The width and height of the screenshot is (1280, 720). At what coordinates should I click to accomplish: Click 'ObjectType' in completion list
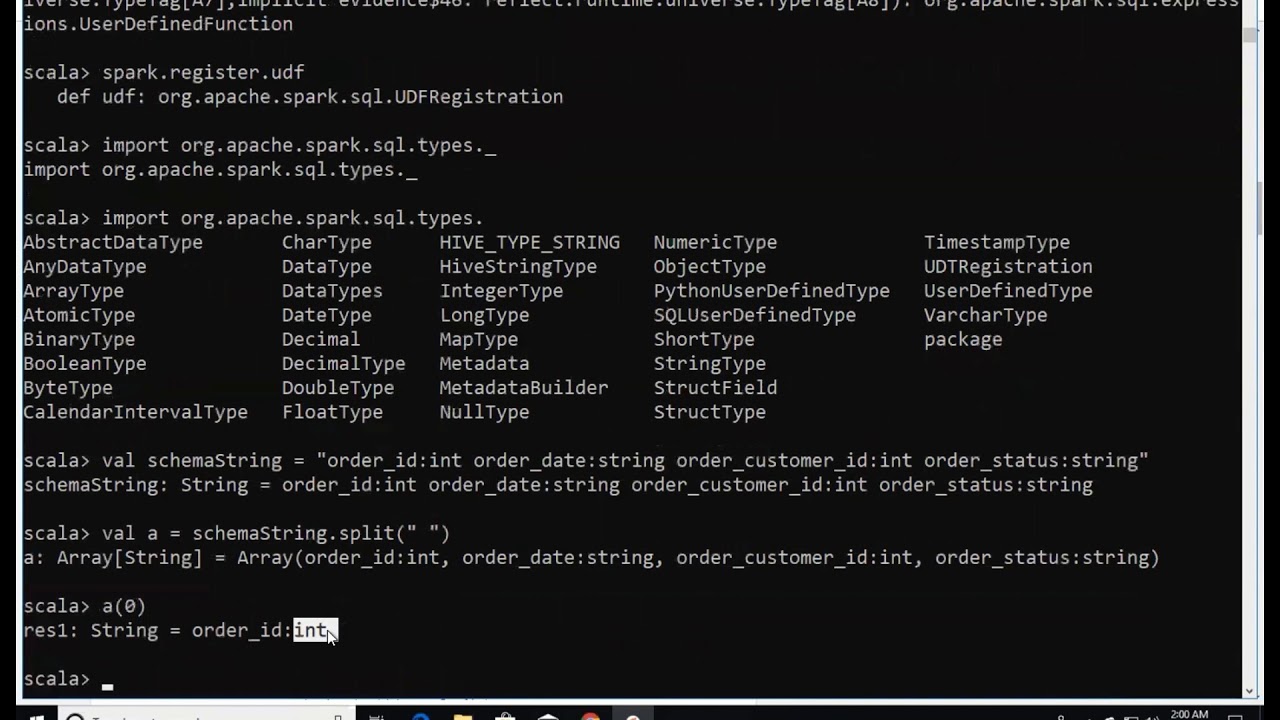(710, 267)
